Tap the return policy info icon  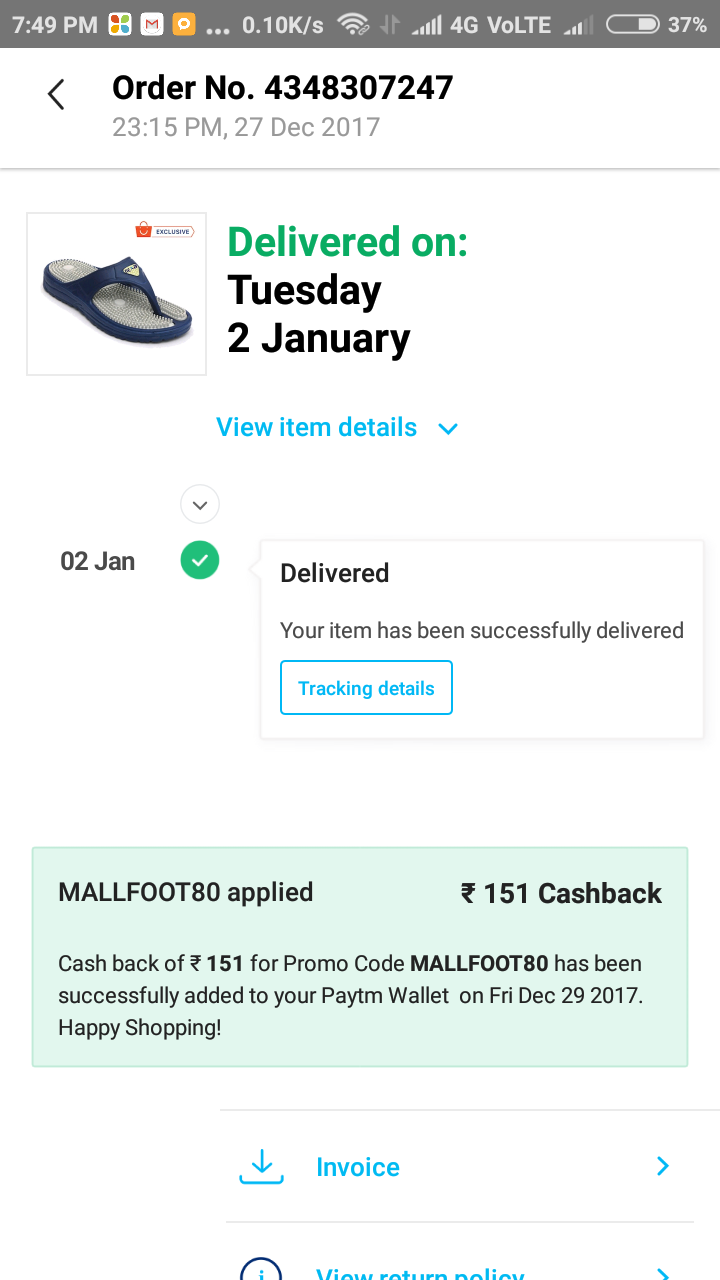[x=261, y=1272]
